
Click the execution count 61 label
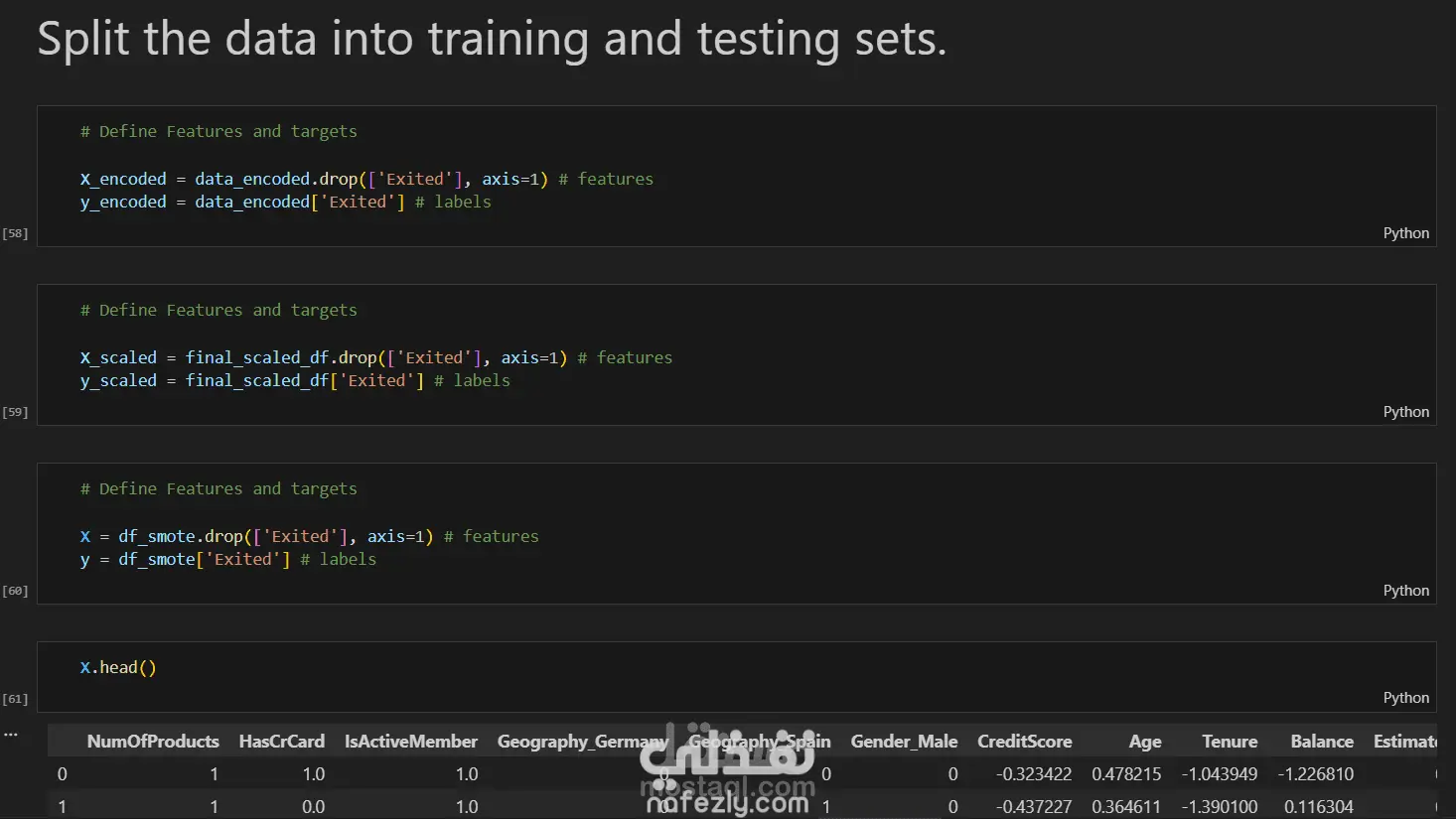click(x=15, y=699)
